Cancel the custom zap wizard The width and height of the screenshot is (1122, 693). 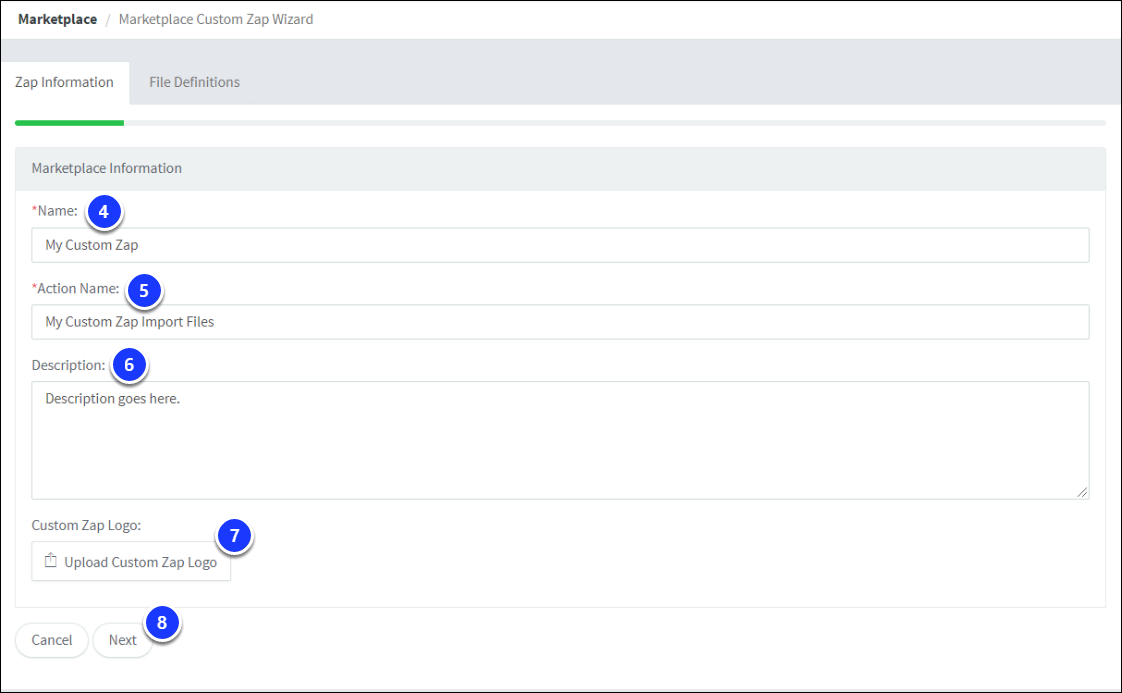[x=52, y=640]
